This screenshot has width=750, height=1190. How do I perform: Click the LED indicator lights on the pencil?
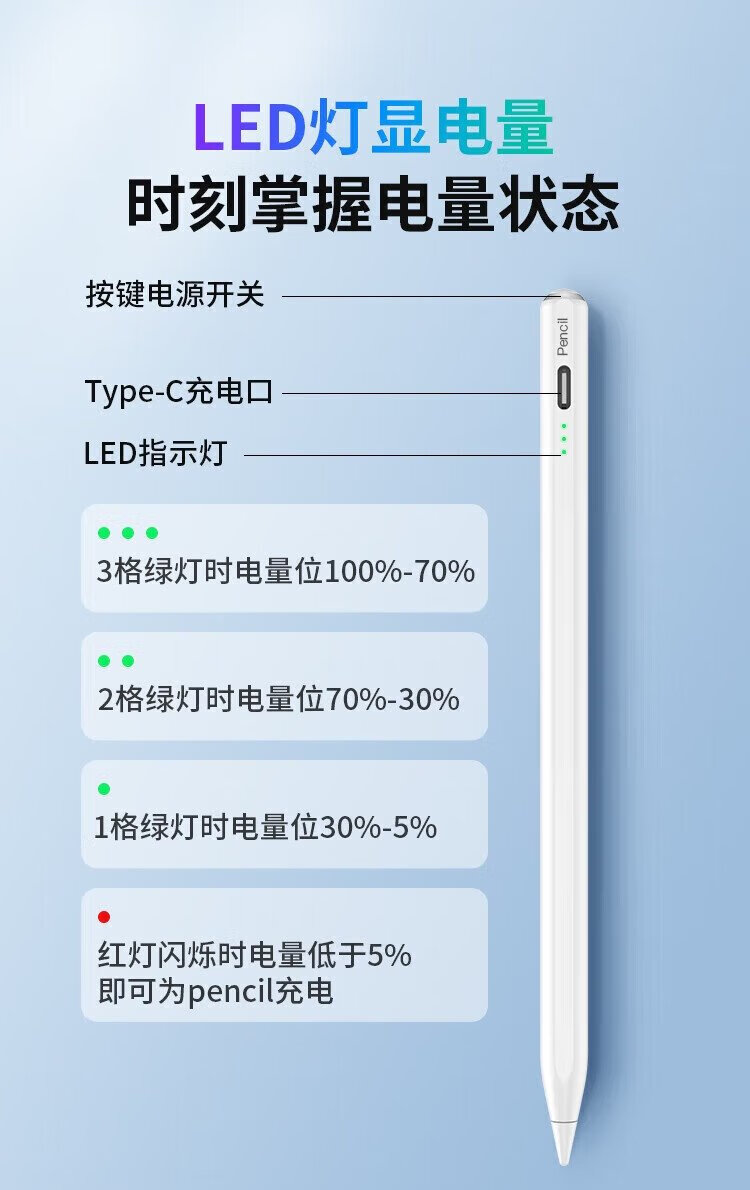click(x=563, y=439)
